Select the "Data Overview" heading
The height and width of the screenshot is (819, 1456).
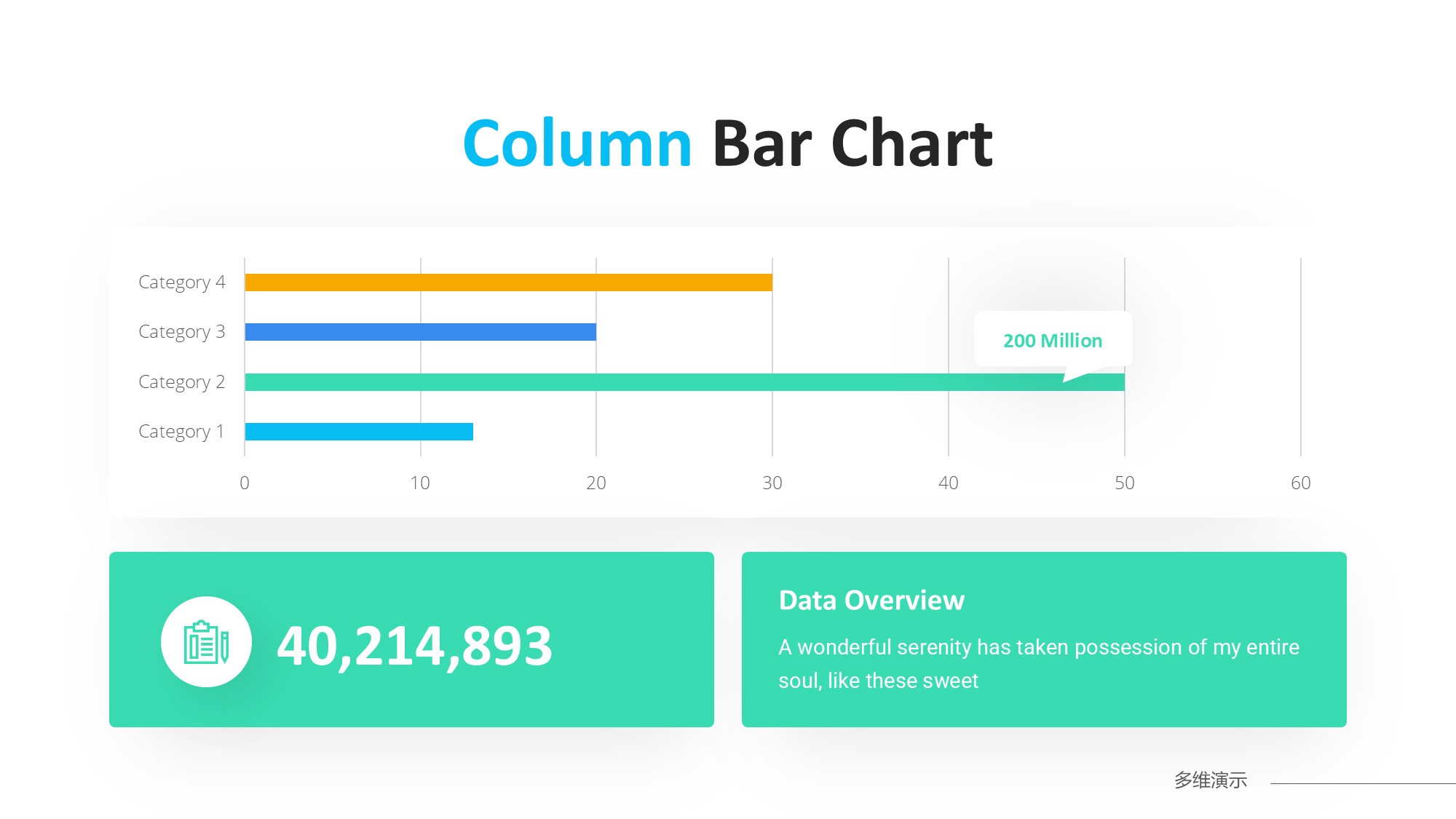tap(871, 601)
